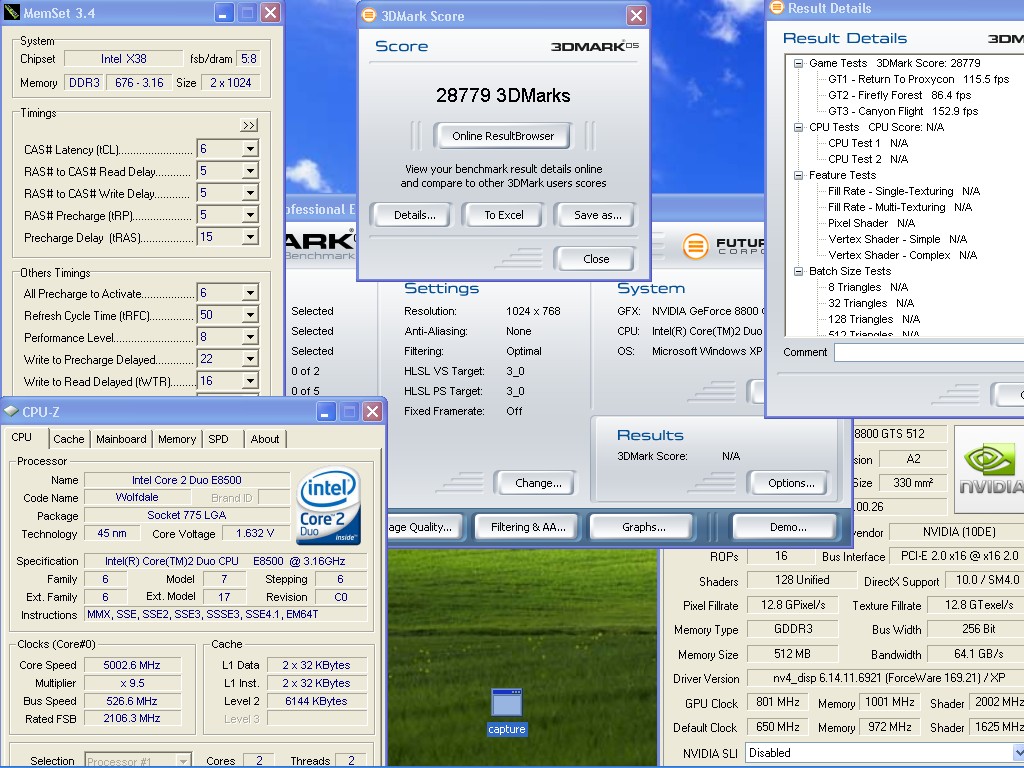Click the Processor #1 selection dropdown
Viewport: 1024px width, 768px height.
point(138,761)
